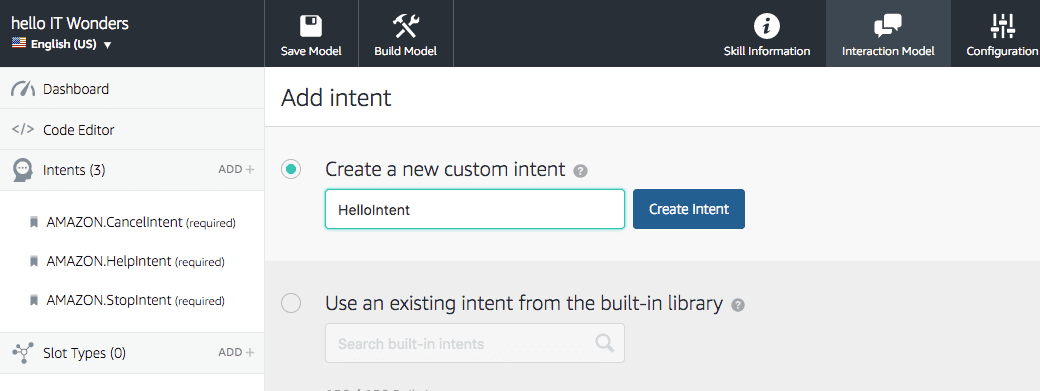Click help icon next to built-in library heading
The height and width of the screenshot is (391, 1040).
(x=738, y=305)
